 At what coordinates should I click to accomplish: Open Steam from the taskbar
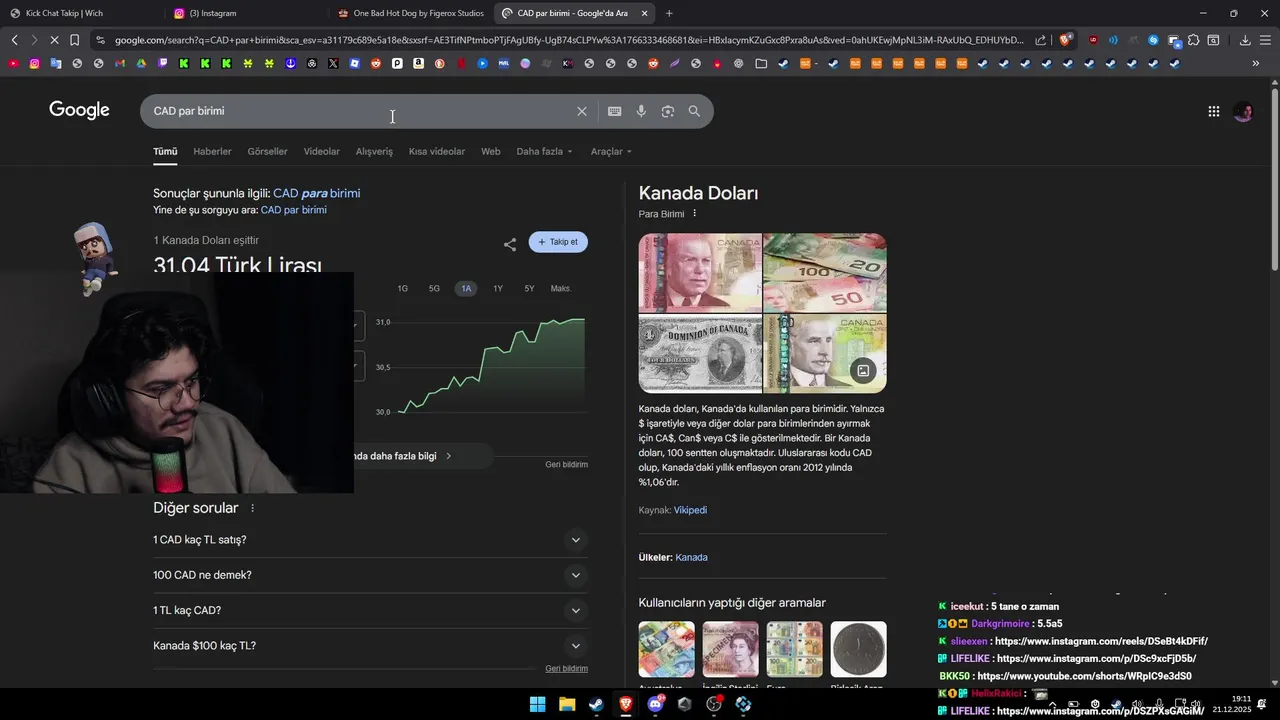click(x=596, y=704)
